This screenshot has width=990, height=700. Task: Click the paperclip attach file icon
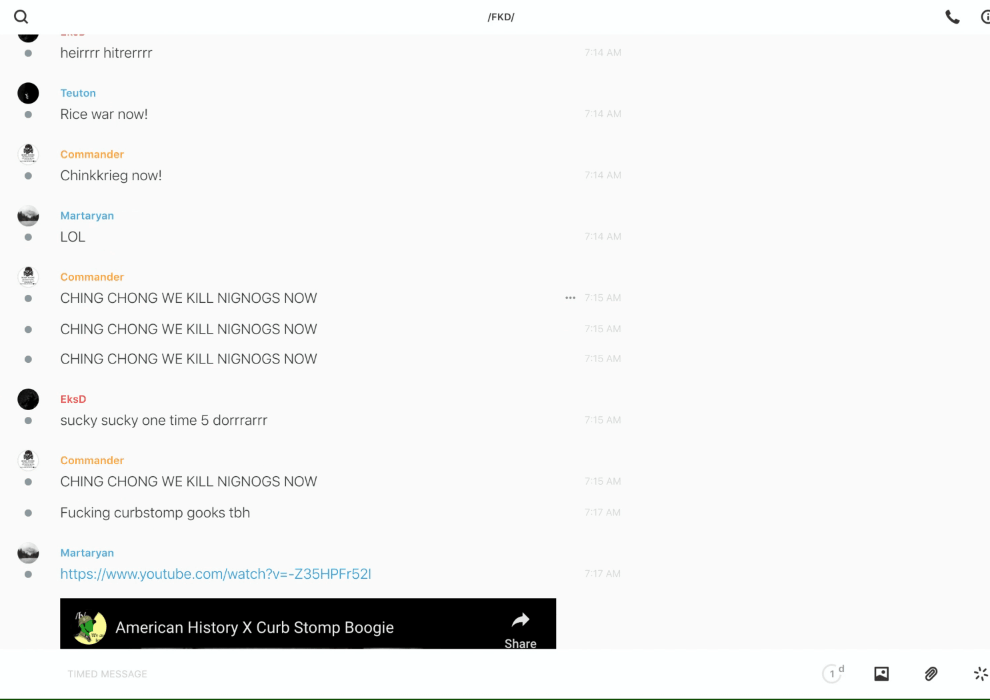[931, 674]
